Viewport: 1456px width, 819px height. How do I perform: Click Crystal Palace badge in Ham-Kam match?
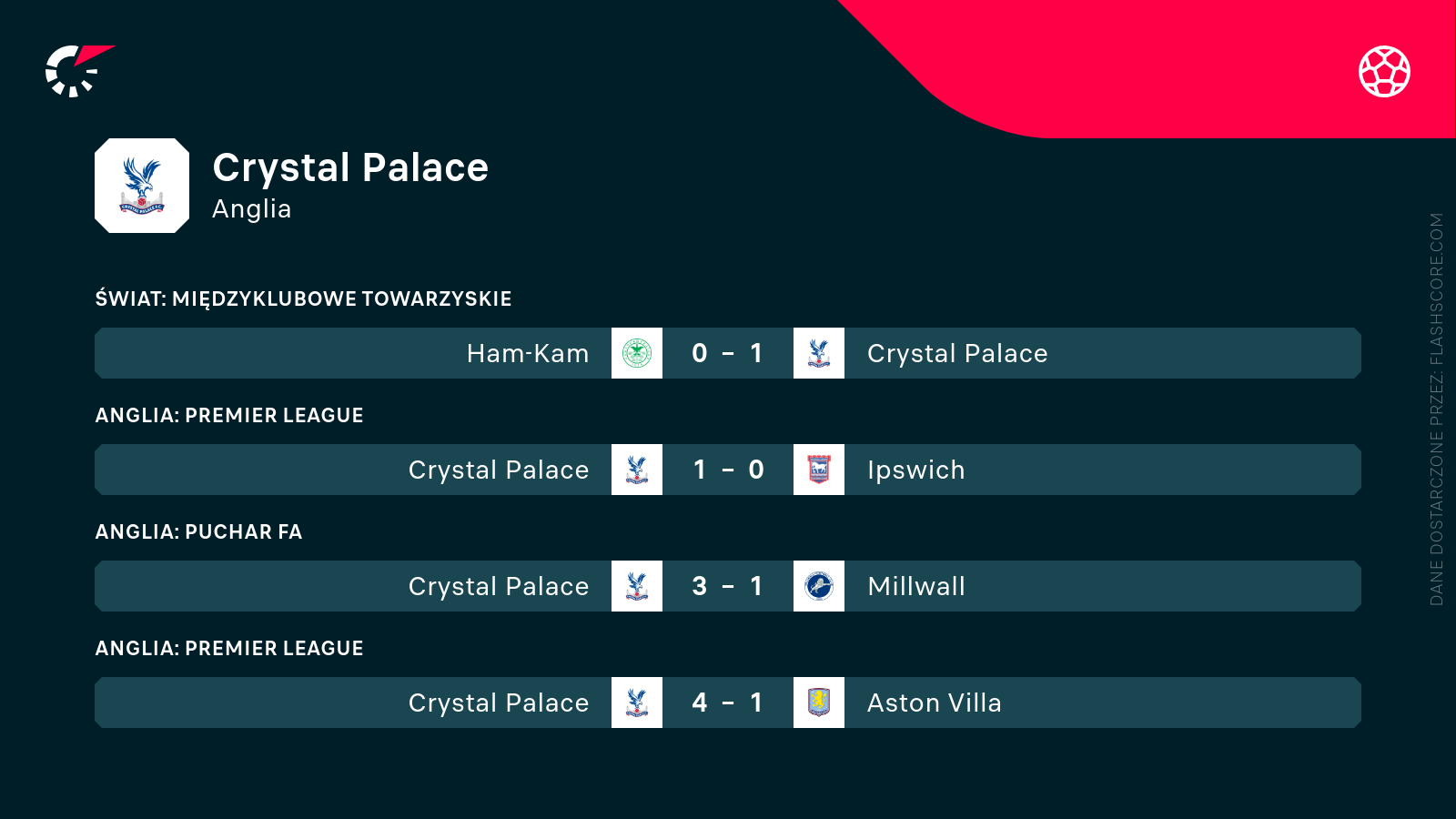pos(819,353)
